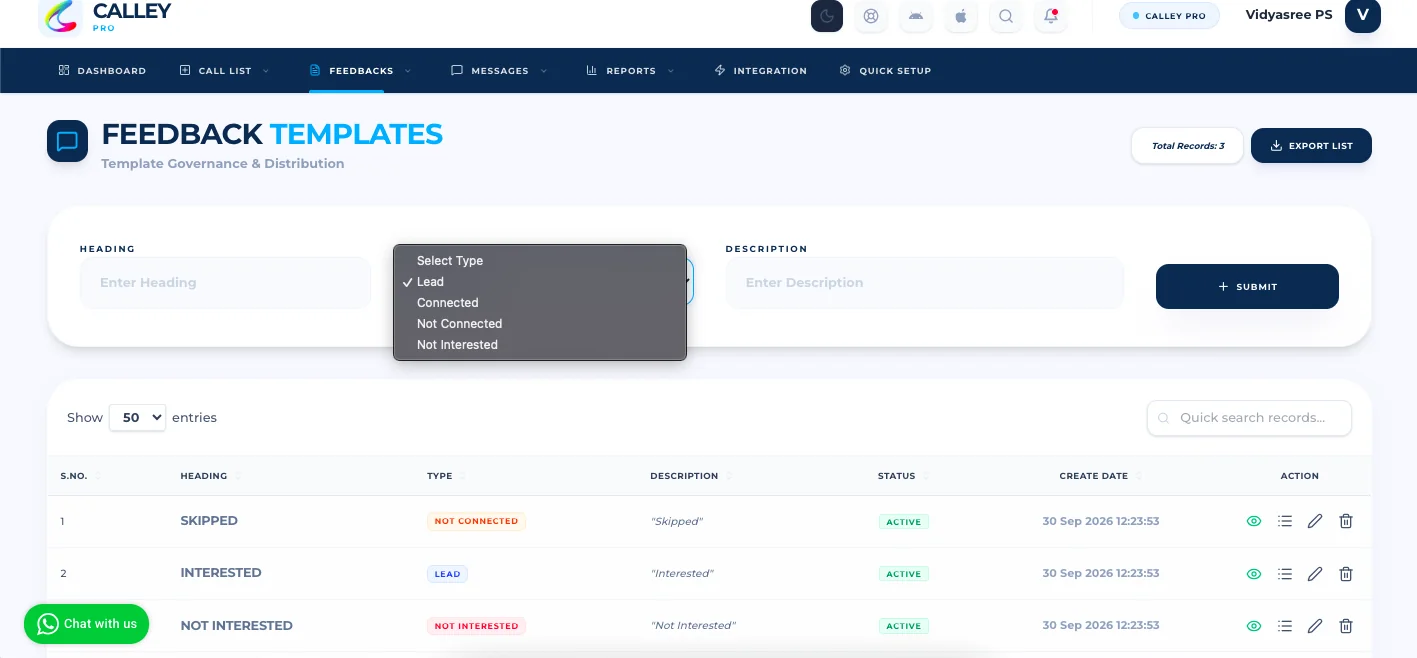Expand the Feedbacks menu

(360, 71)
